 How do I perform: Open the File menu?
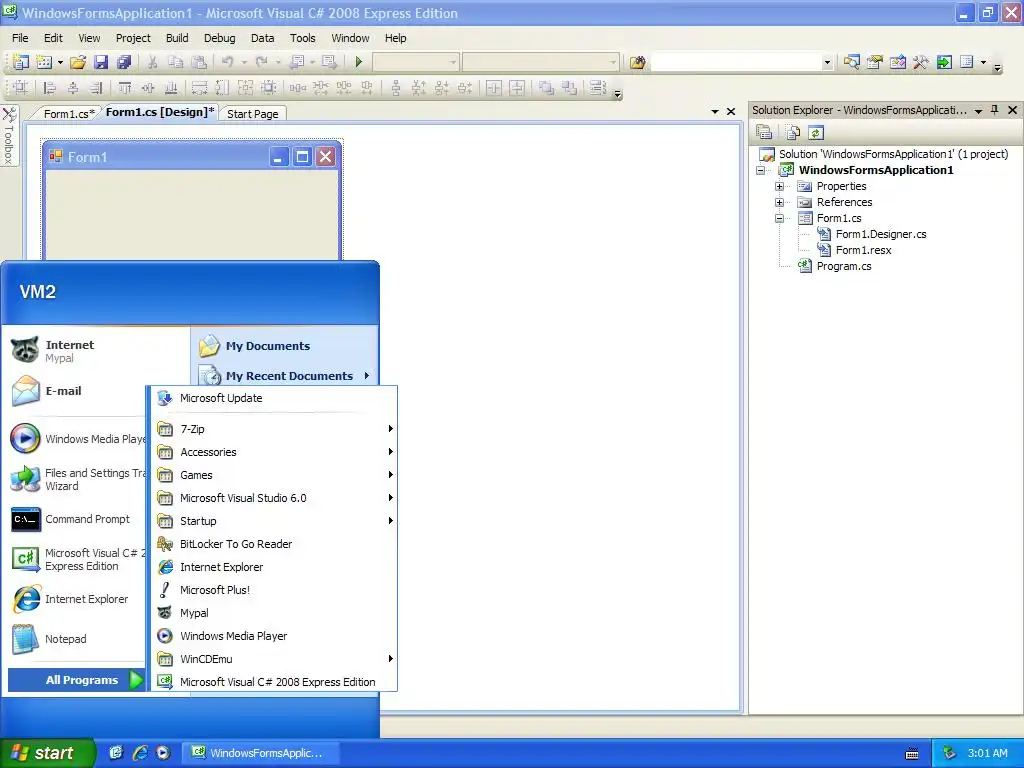click(x=20, y=38)
